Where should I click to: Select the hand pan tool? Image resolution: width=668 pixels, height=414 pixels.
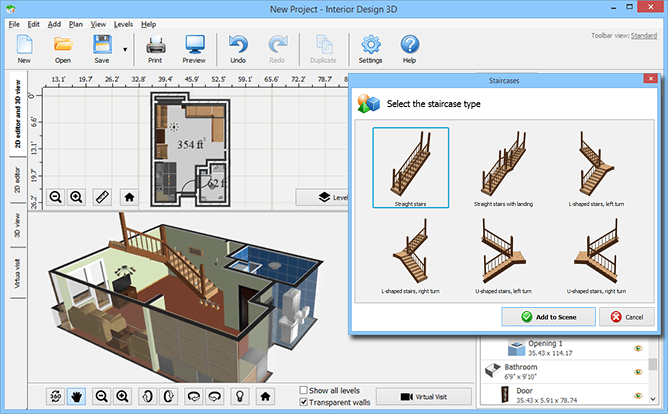click(76, 397)
